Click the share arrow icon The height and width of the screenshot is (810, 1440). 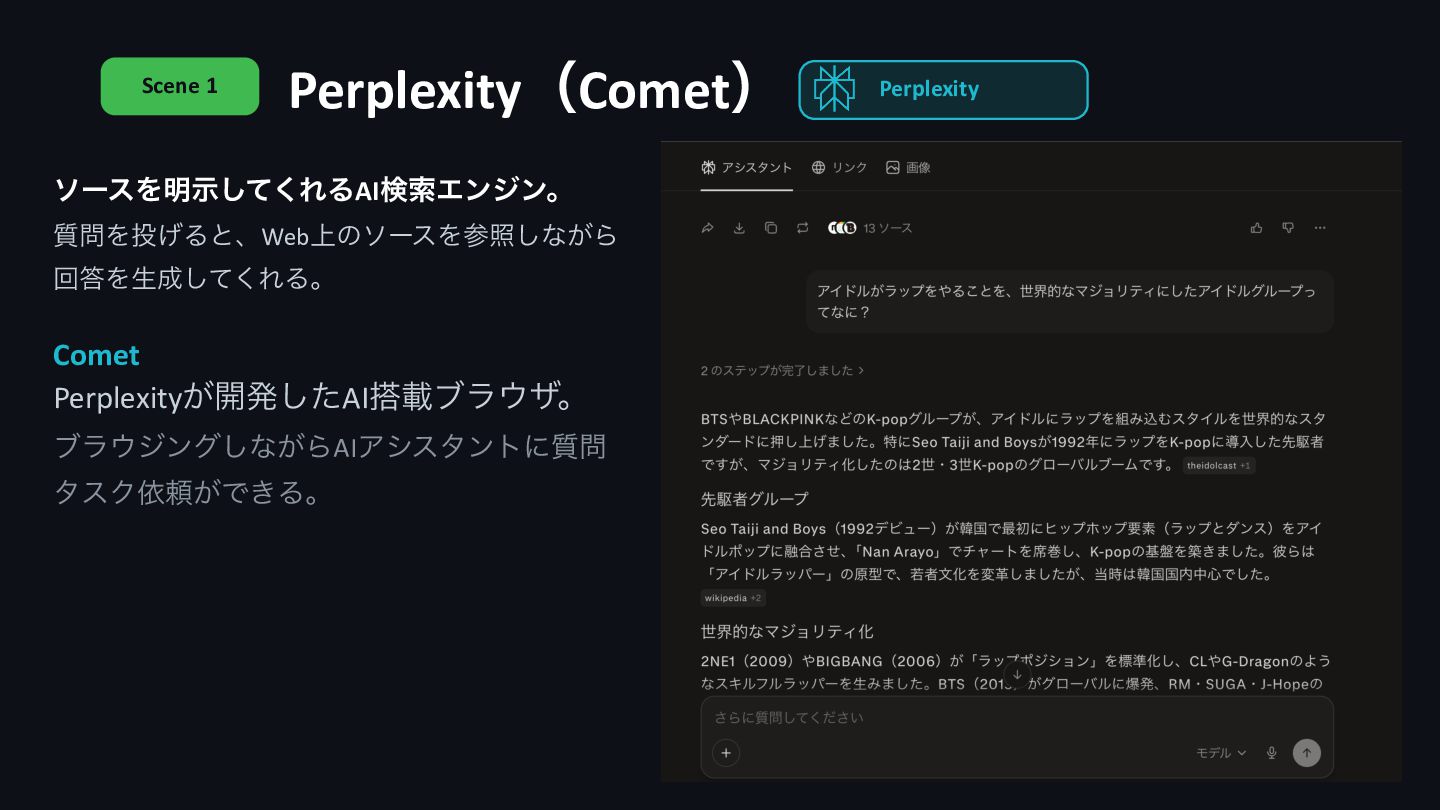click(x=708, y=228)
